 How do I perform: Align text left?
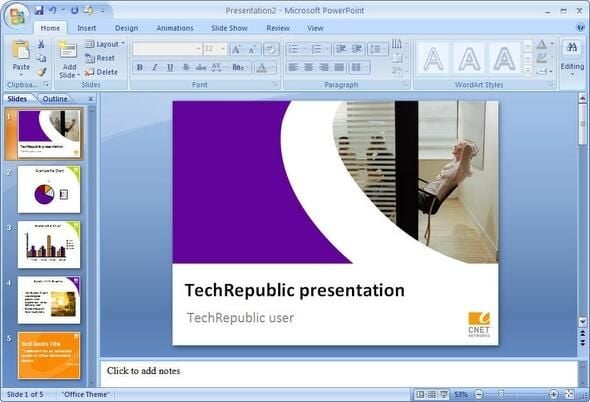(293, 67)
